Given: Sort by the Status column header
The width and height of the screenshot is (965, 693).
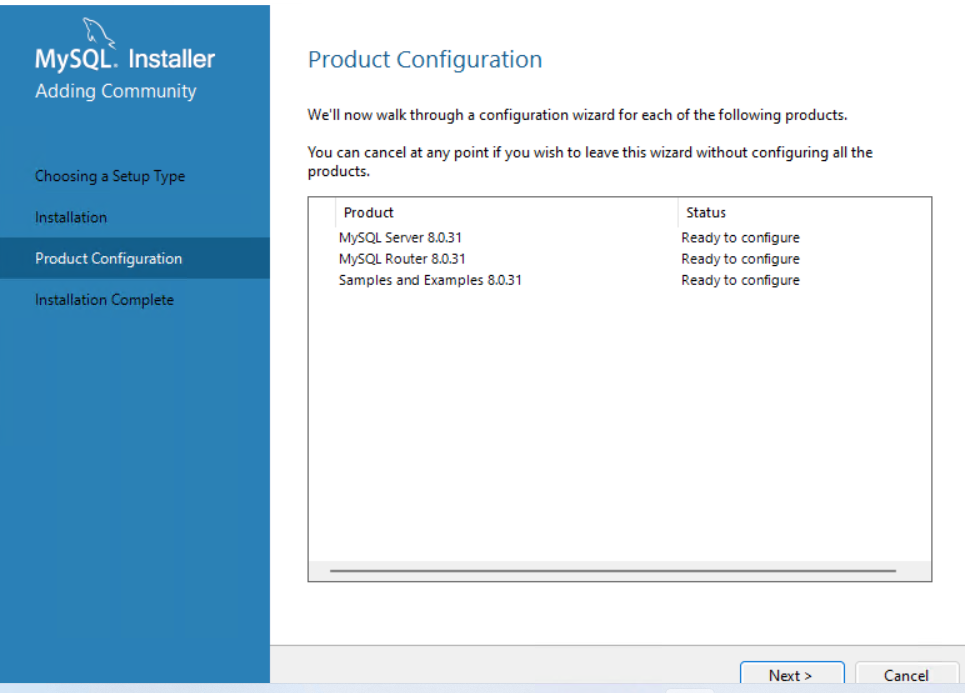Looking at the screenshot, I should tap(706, 212).
